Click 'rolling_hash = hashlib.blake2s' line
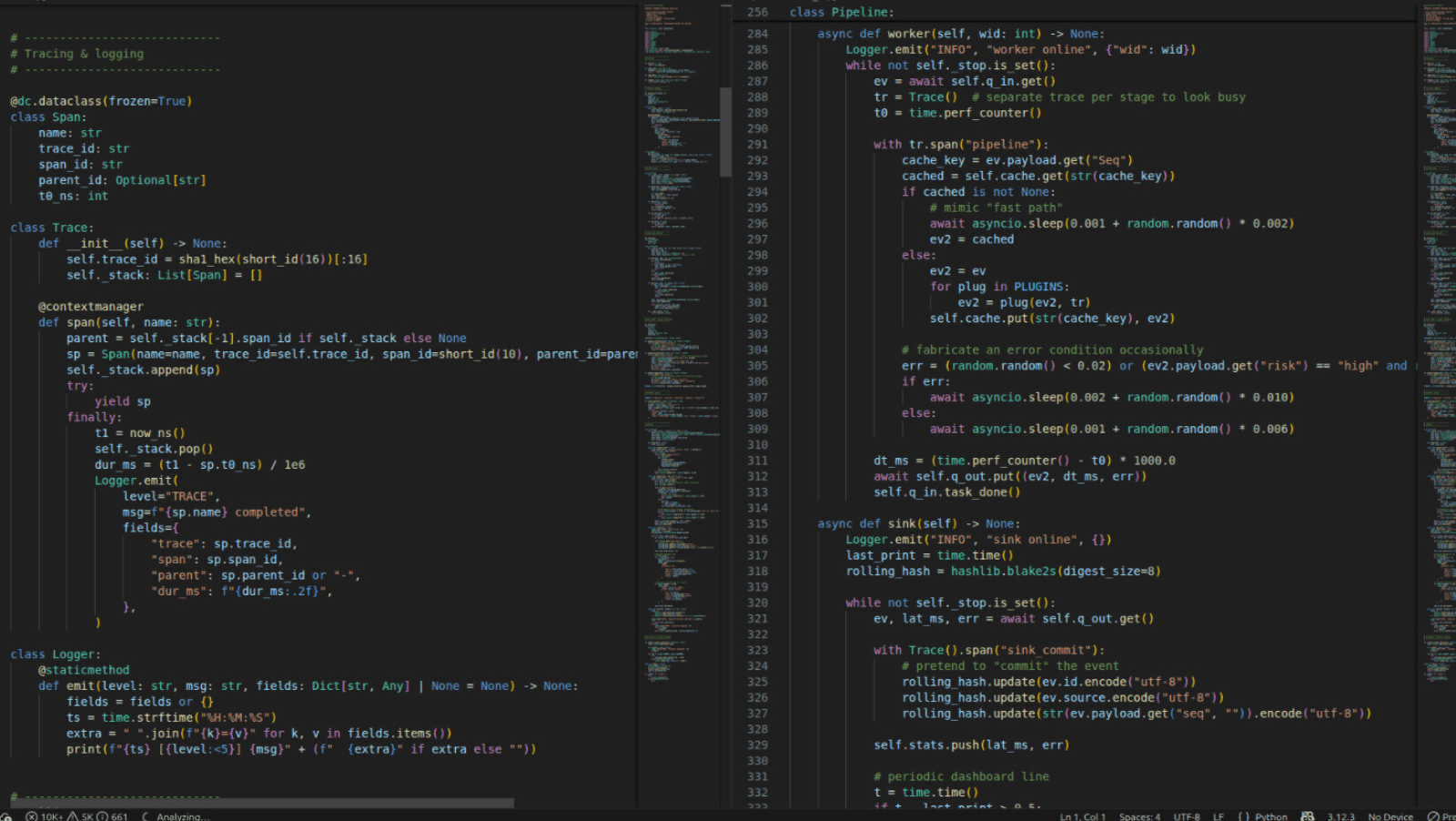The height and width of the screenshot is (821, 1456). 1003,572
